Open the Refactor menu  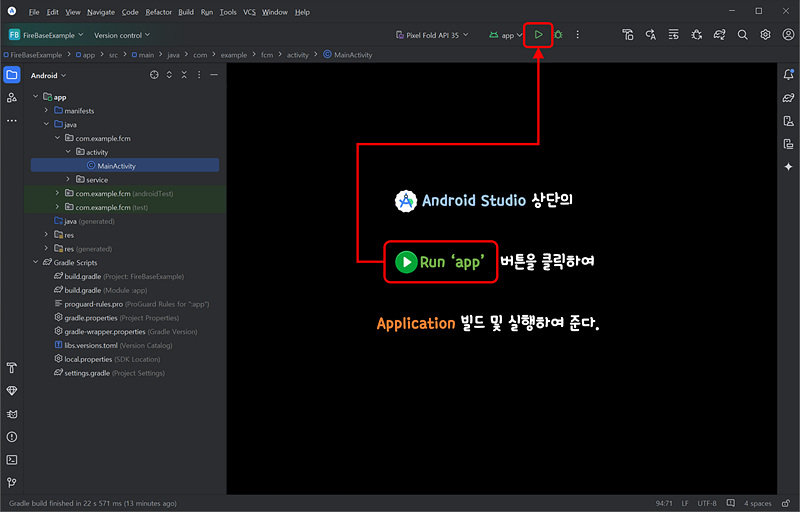158,12
